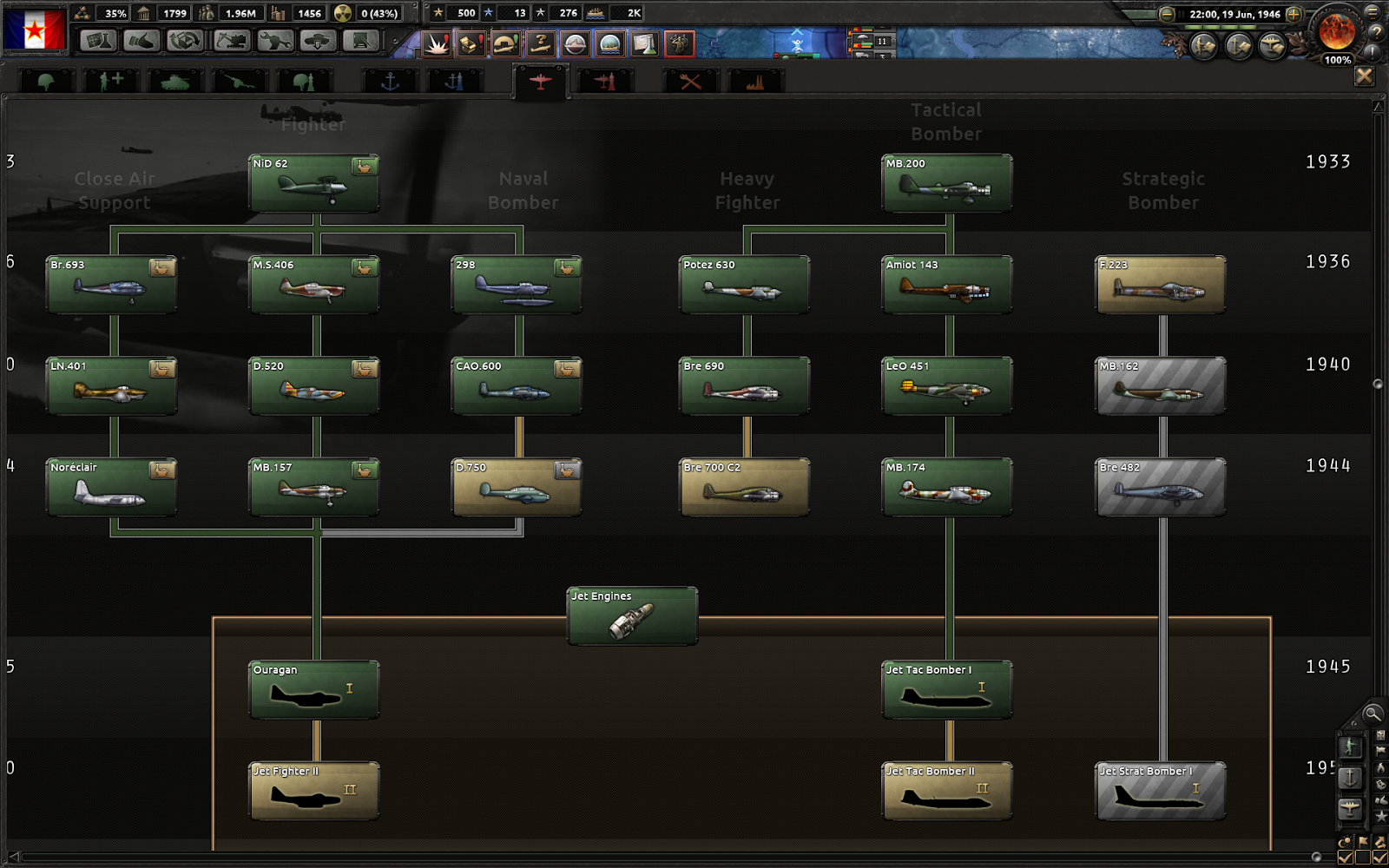The width and height of the screenshot is (1389, 868).
Task: Open the Recruit and Deploy tank button
Action: tap(318, 41)
